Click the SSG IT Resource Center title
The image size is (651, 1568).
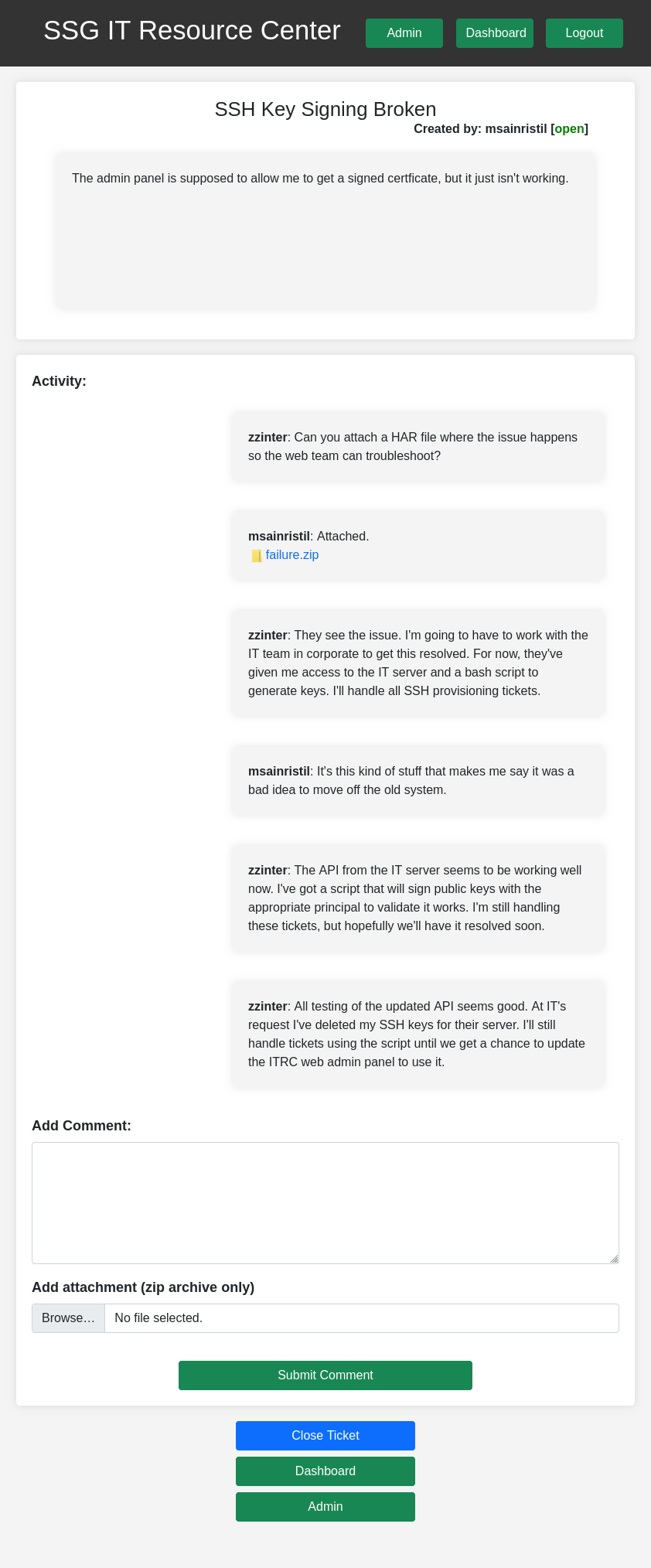[192, 31]
